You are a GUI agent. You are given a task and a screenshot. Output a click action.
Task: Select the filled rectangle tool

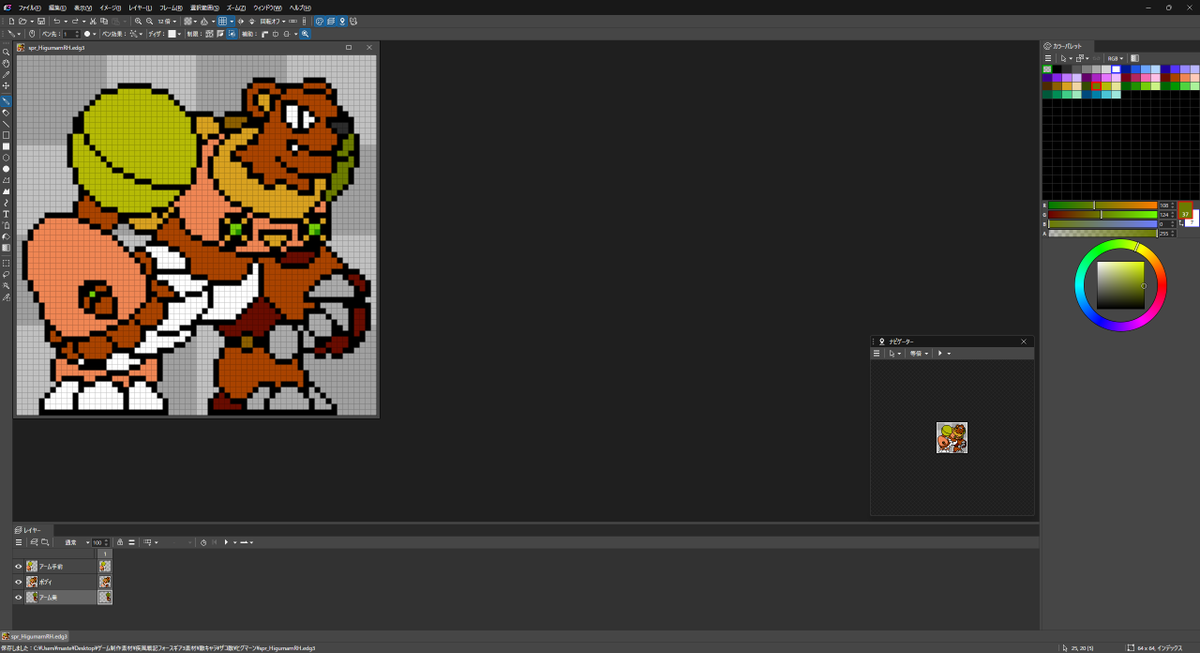pos(6,147)
